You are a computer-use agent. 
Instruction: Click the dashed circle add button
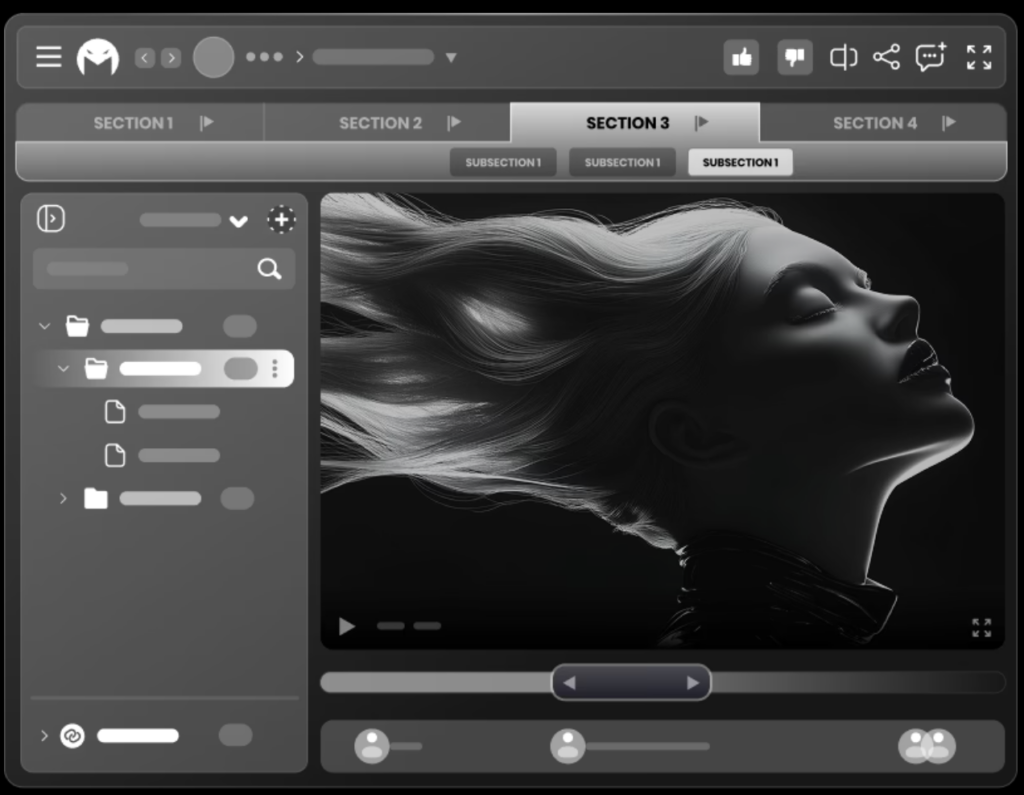(281, 220)
